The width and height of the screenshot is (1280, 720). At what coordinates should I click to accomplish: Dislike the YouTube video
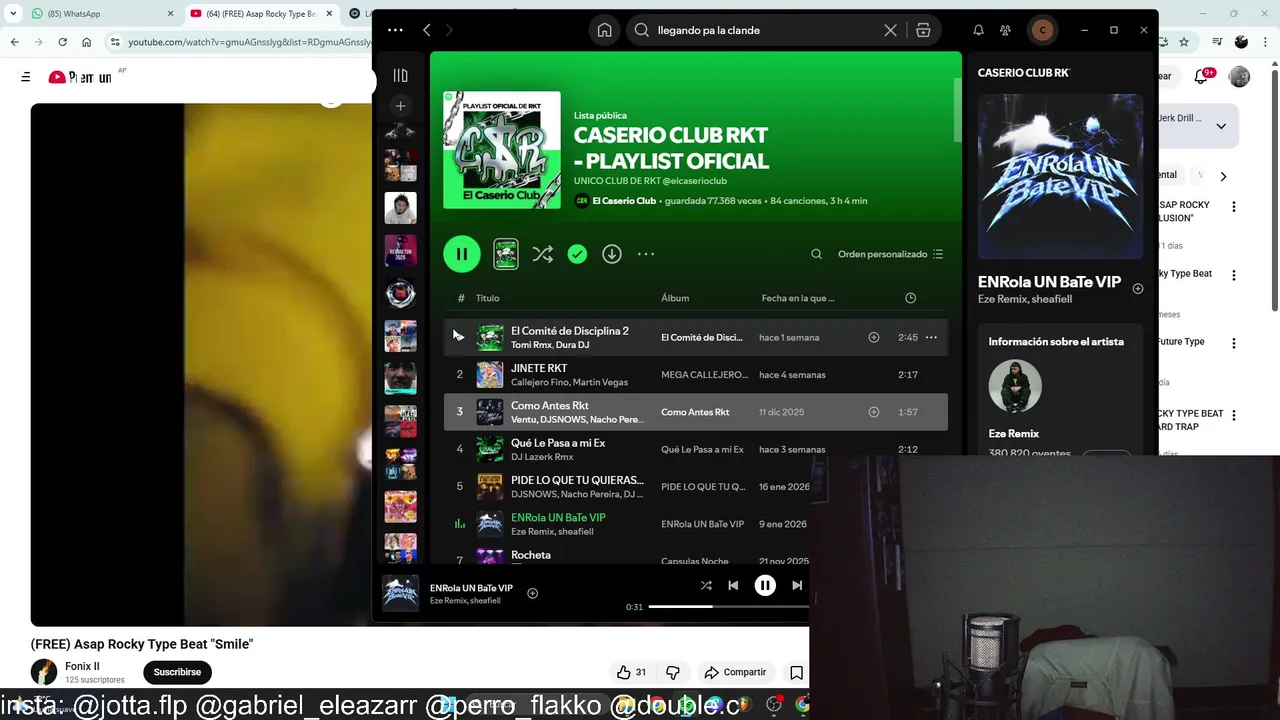(x=672, y=672)
